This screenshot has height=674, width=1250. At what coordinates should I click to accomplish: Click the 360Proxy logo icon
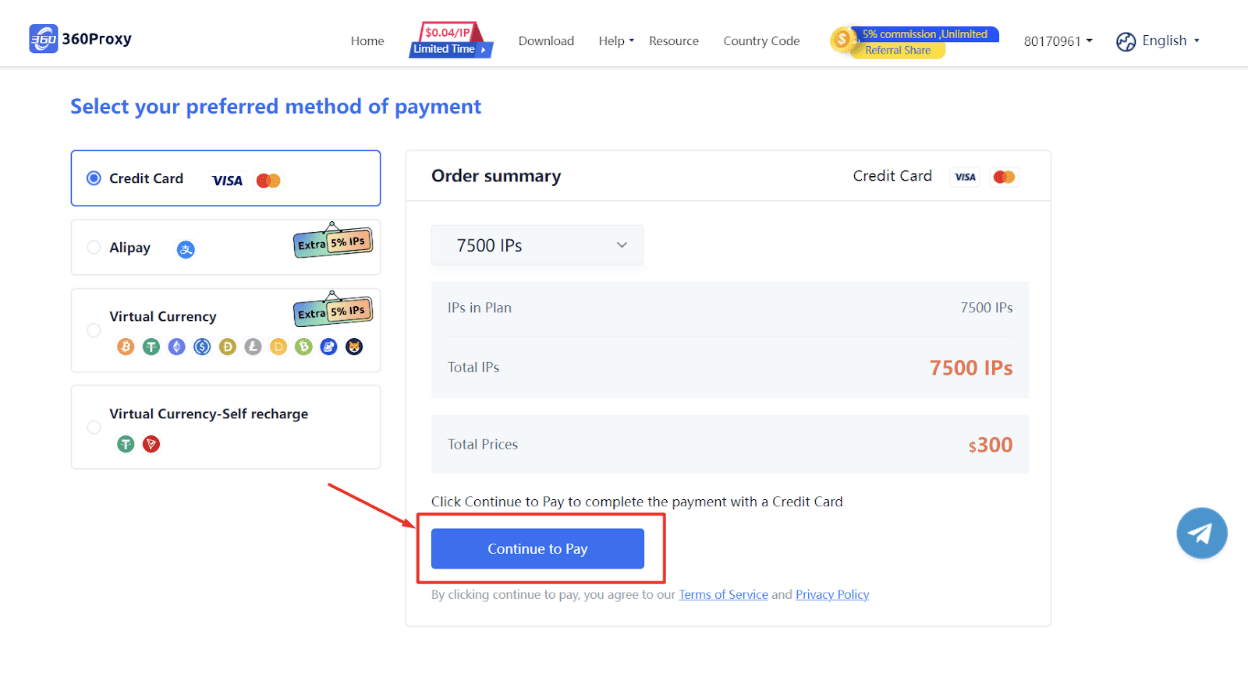click(43, 39)
